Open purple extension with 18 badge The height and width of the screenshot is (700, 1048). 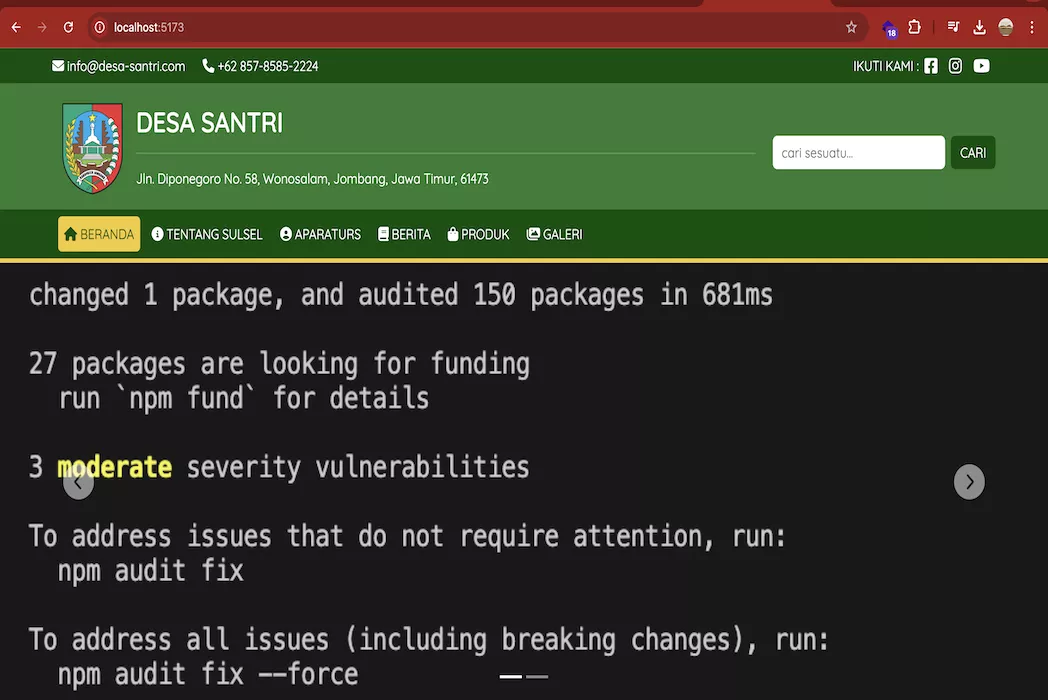coord(890,29)
